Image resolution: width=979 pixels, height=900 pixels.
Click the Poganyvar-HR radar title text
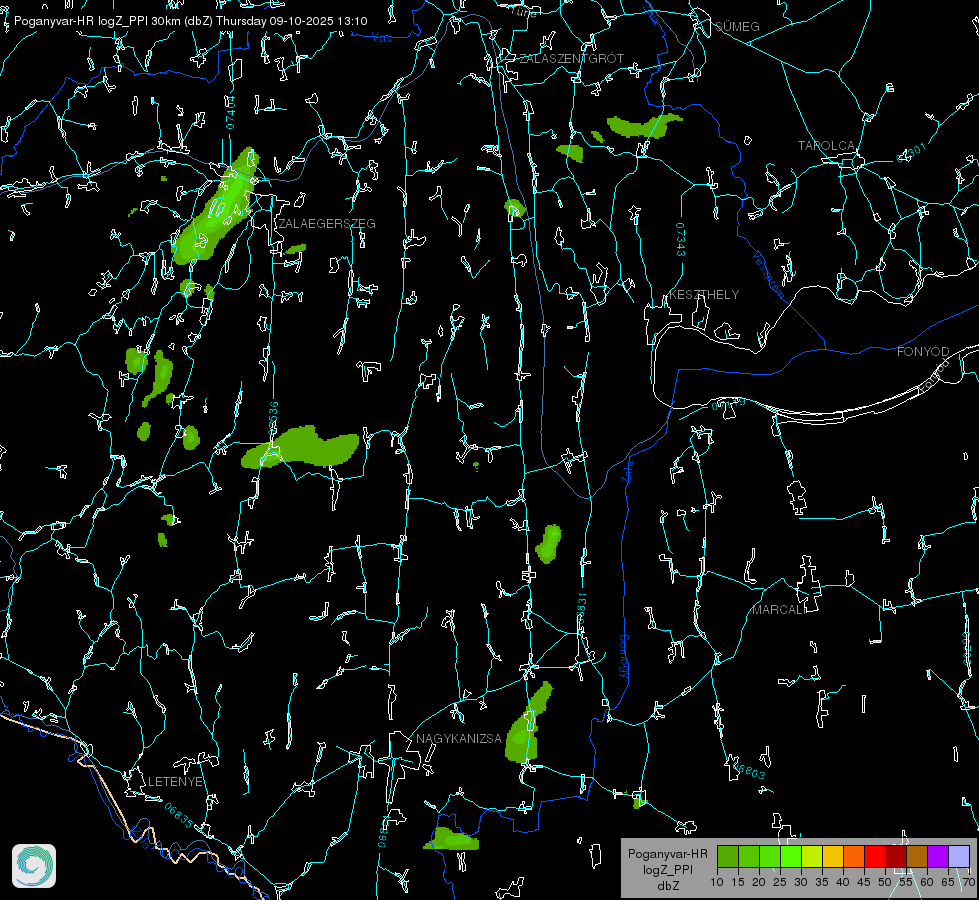[x=190, y=21]
